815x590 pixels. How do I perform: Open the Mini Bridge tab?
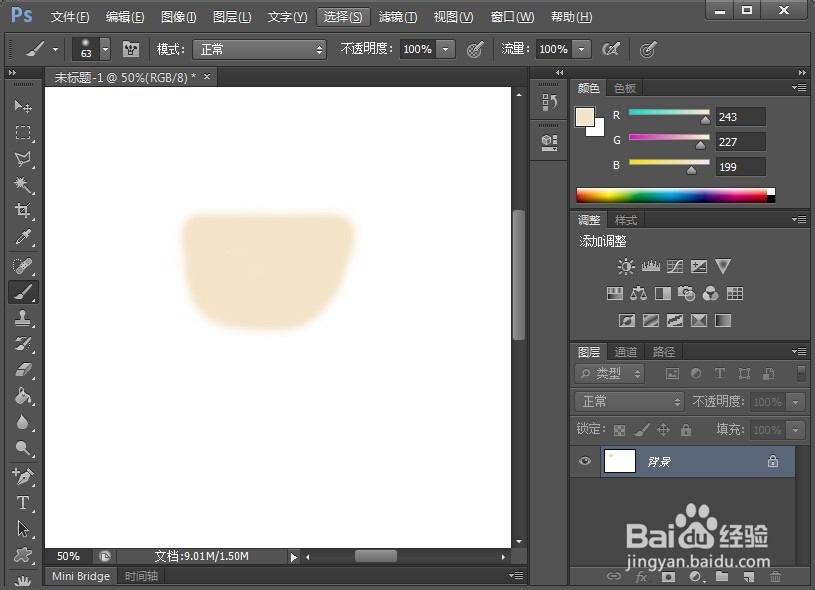[x=81, y=576]
